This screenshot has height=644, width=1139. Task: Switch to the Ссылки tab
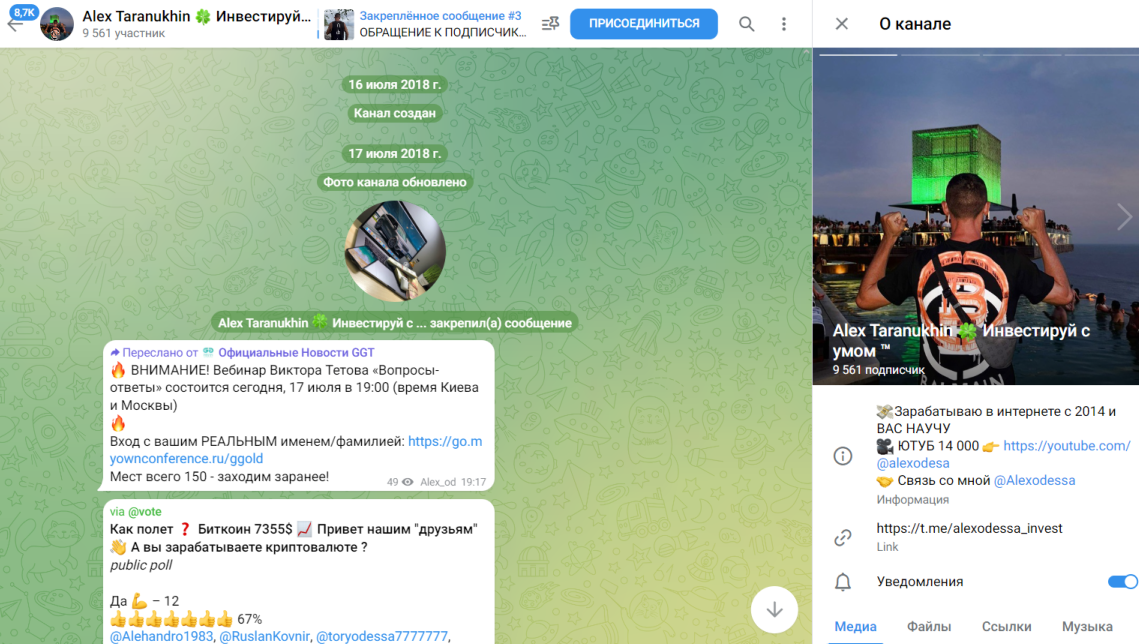tap(1007, 627)
